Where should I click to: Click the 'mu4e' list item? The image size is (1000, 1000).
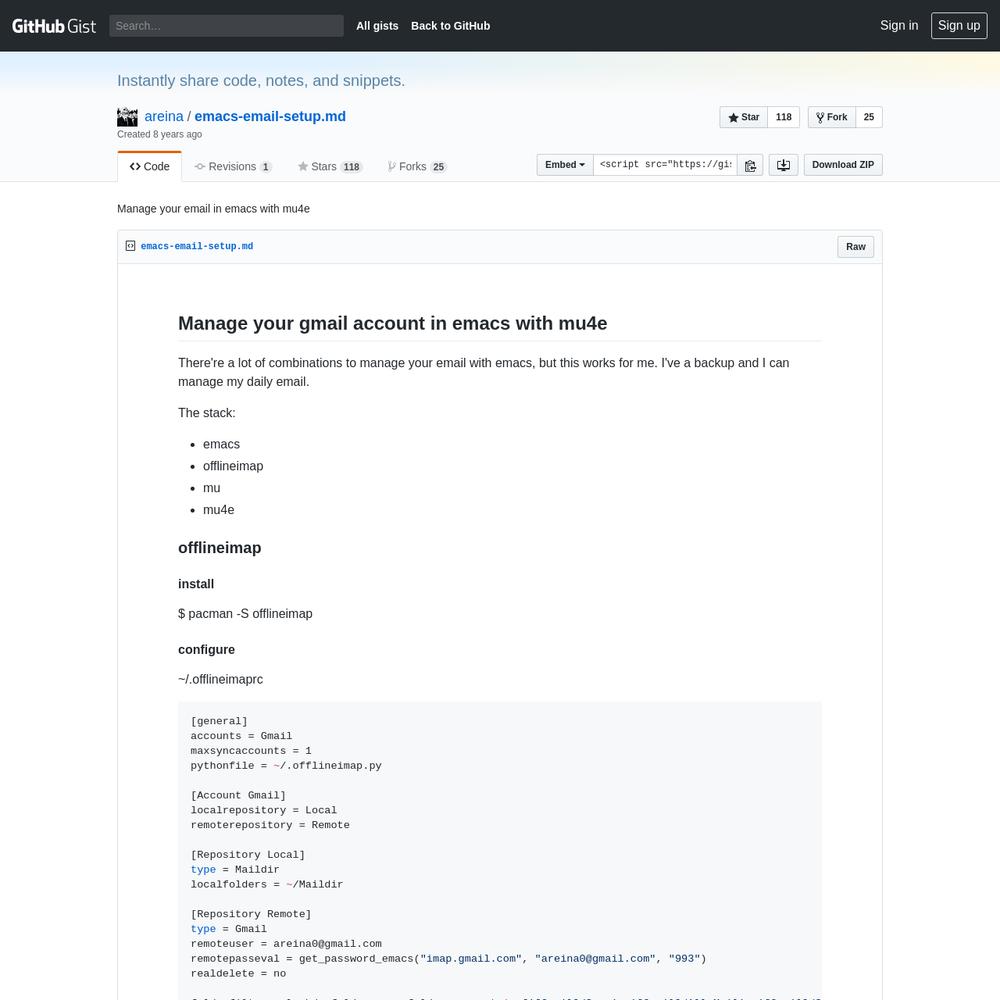[219, 510]
